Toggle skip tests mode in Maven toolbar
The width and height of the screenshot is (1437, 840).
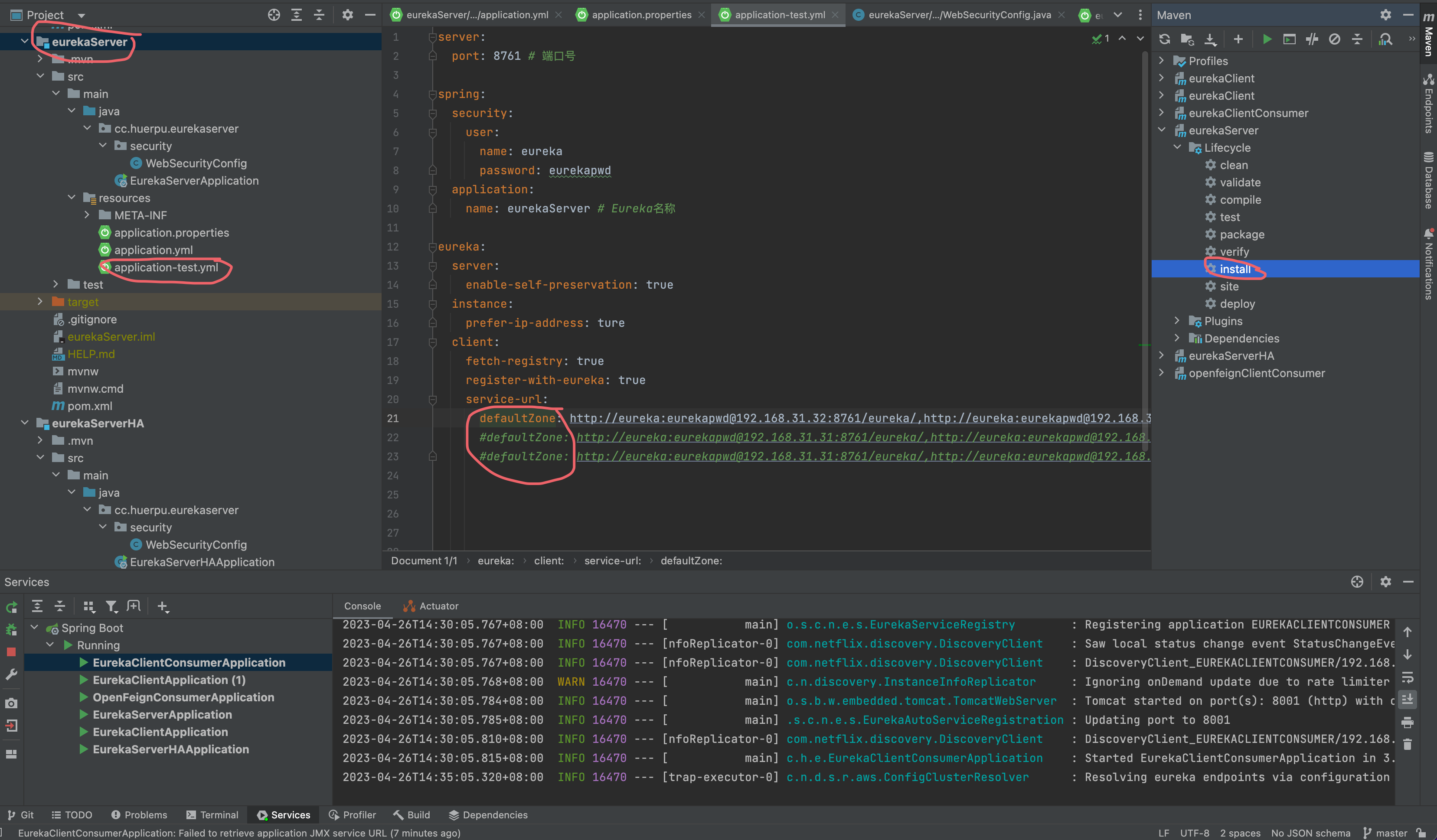1334,39
